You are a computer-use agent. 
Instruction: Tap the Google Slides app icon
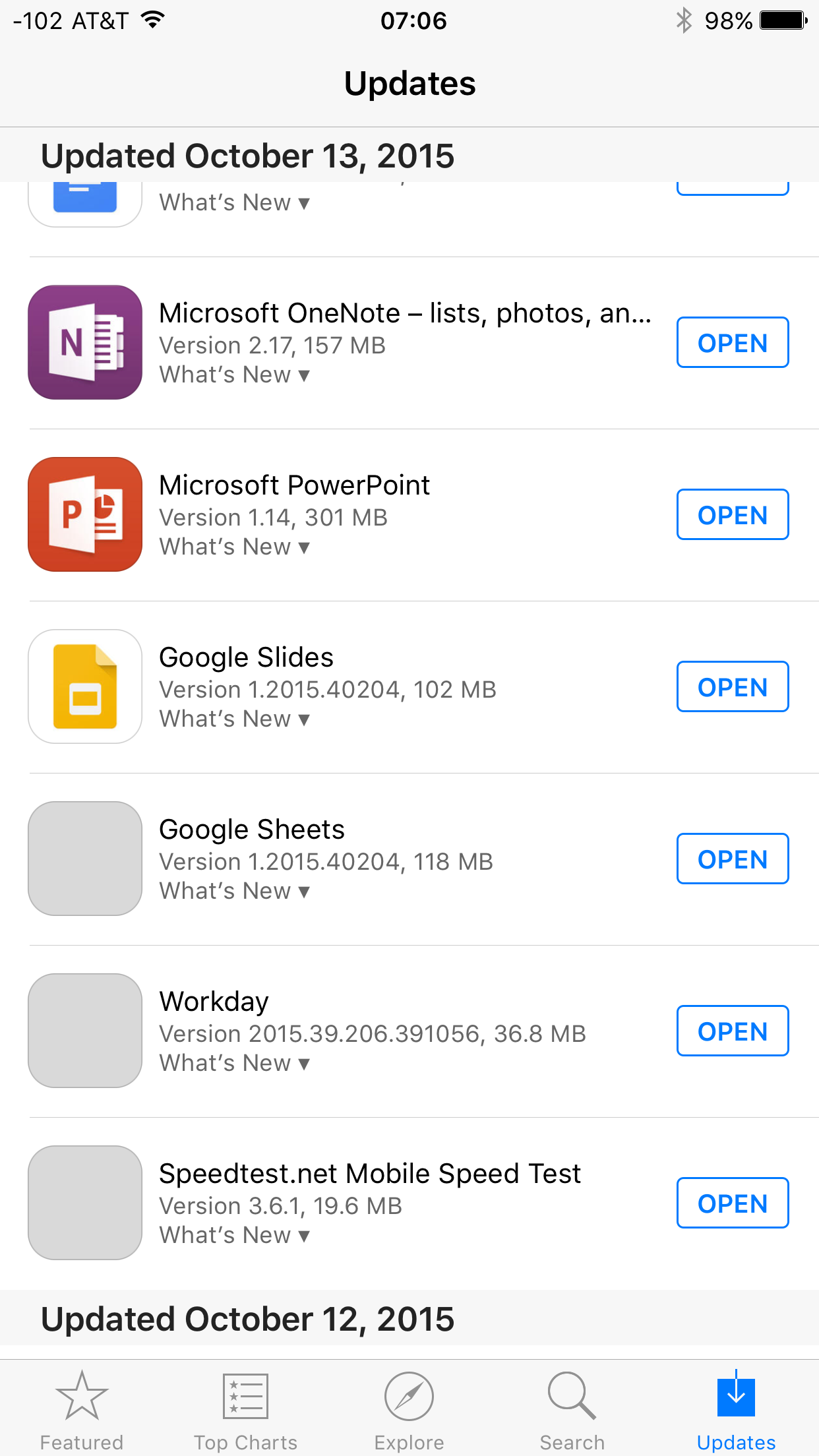[x=85, y=686]
